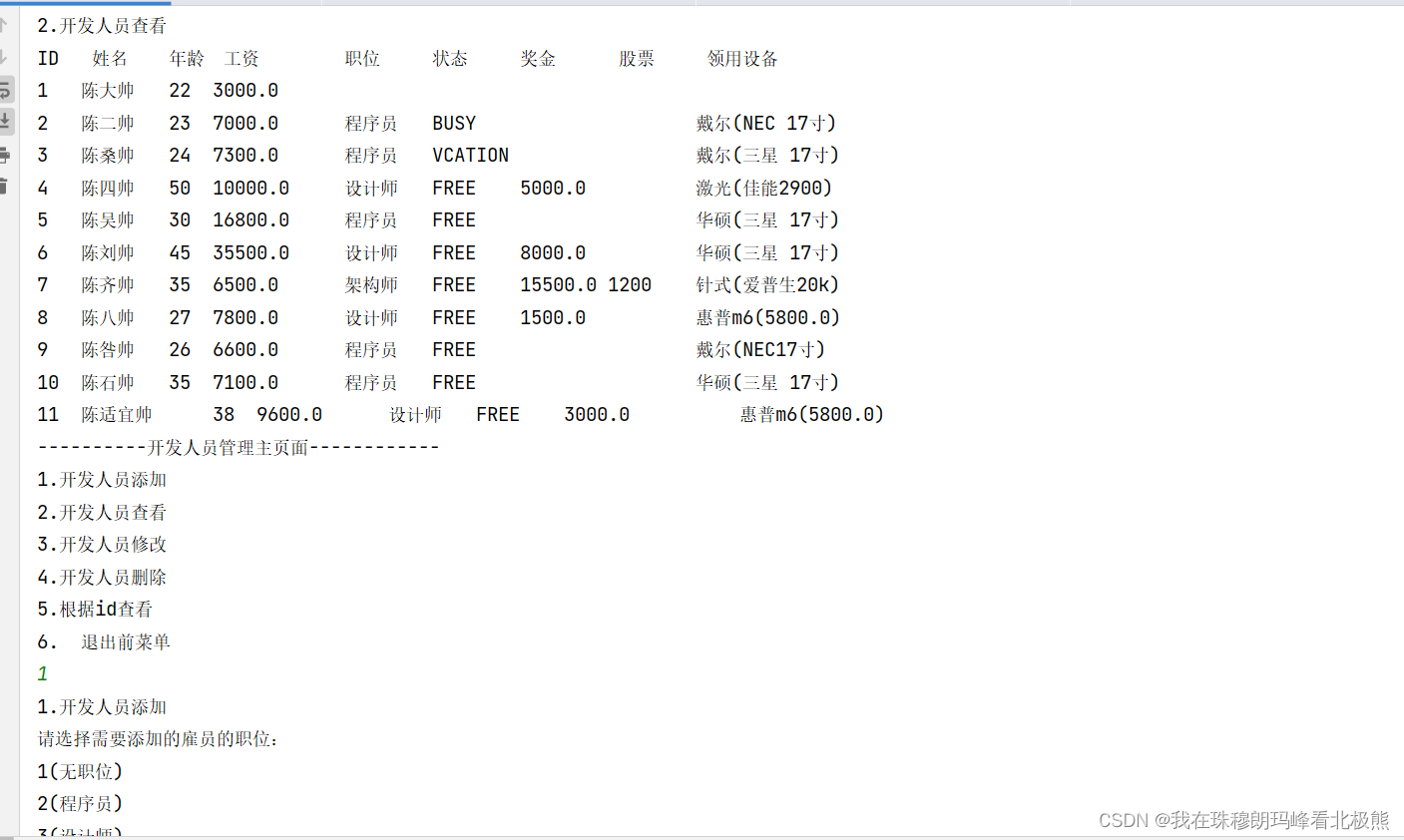Click the option 1(无职位)
Screen dimensions: 1404x840
(x=80, y=771)
